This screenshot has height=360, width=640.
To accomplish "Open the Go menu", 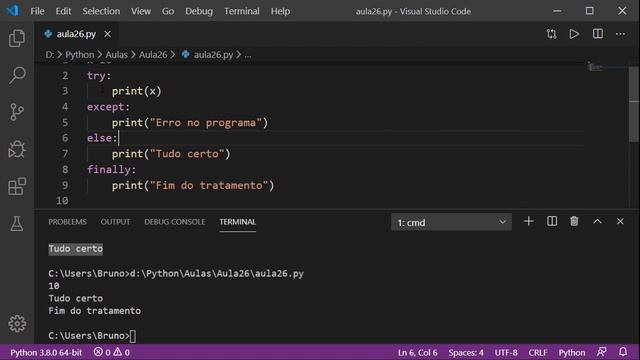I will coord(168,11).
